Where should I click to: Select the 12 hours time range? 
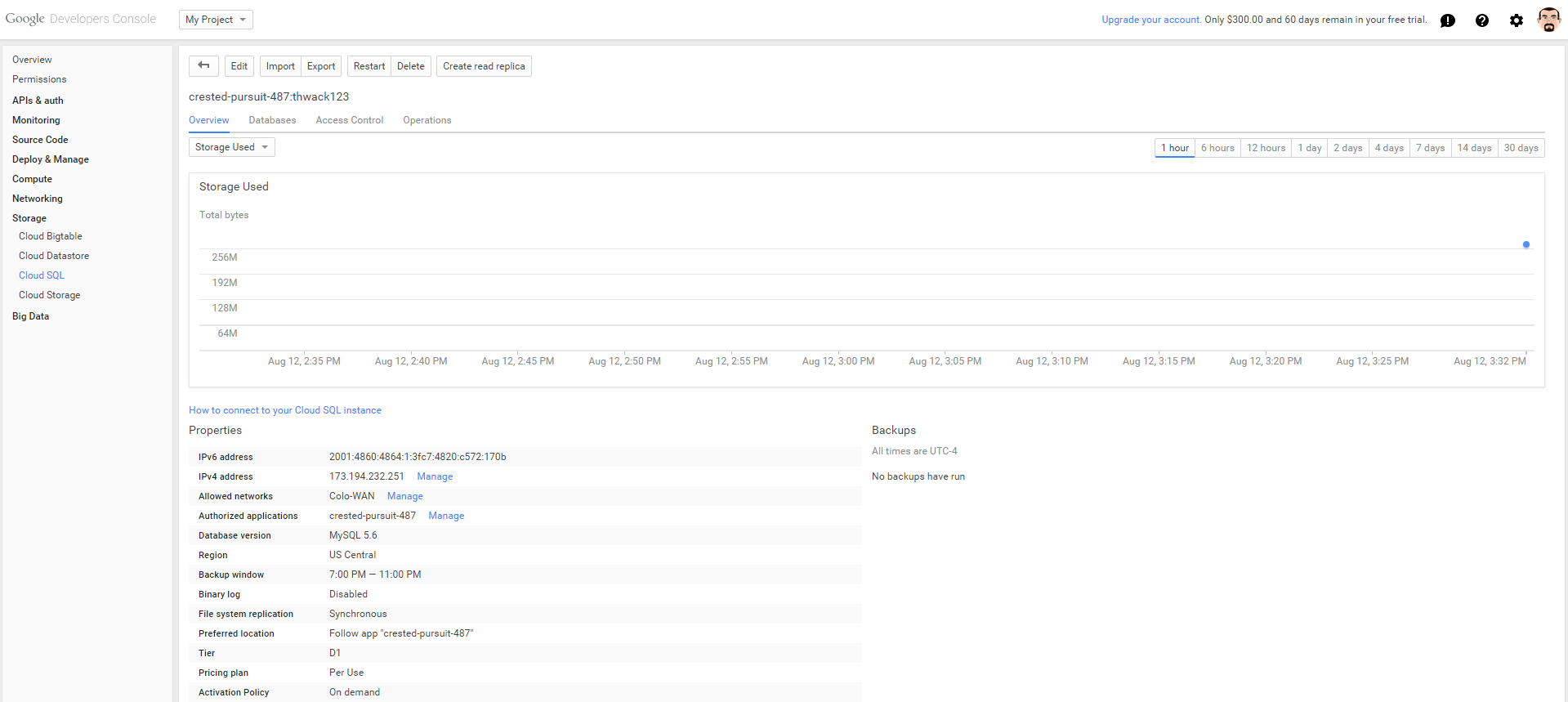1266,148
